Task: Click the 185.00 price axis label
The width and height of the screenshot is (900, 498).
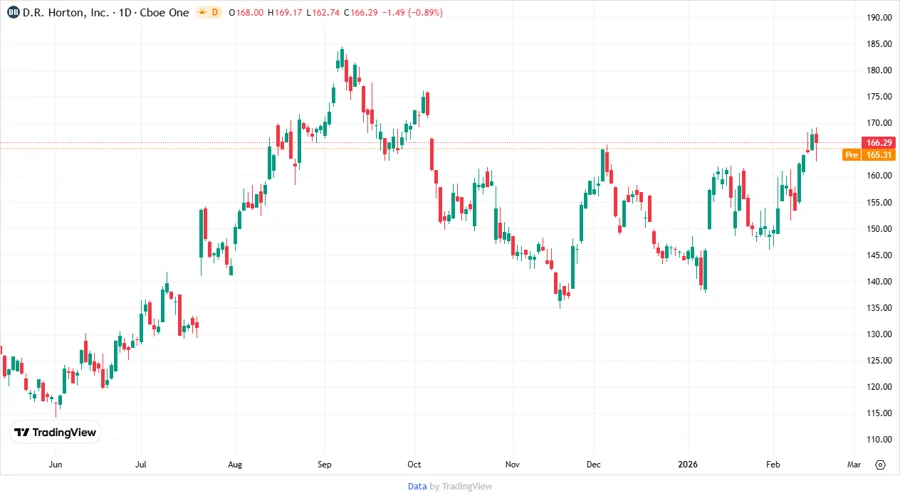Action: click(879, 44)
